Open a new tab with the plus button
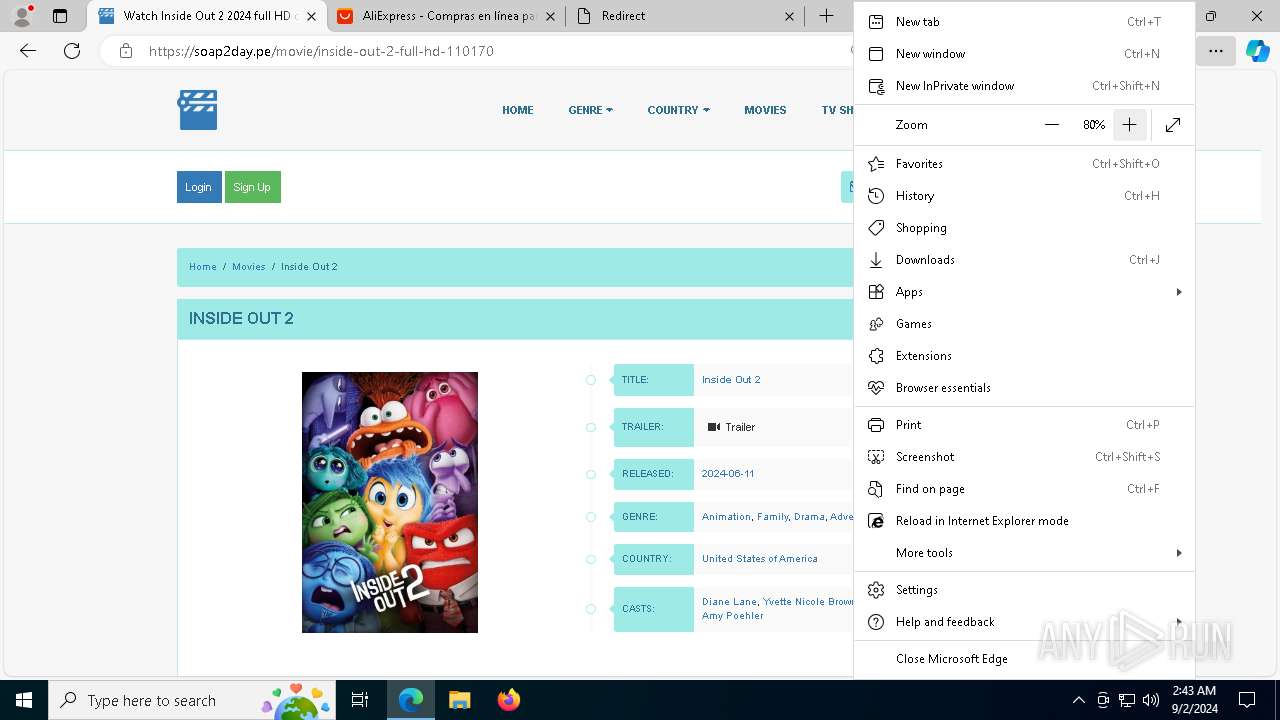Viewport: 1280px width, 720px height. [826, 16]
